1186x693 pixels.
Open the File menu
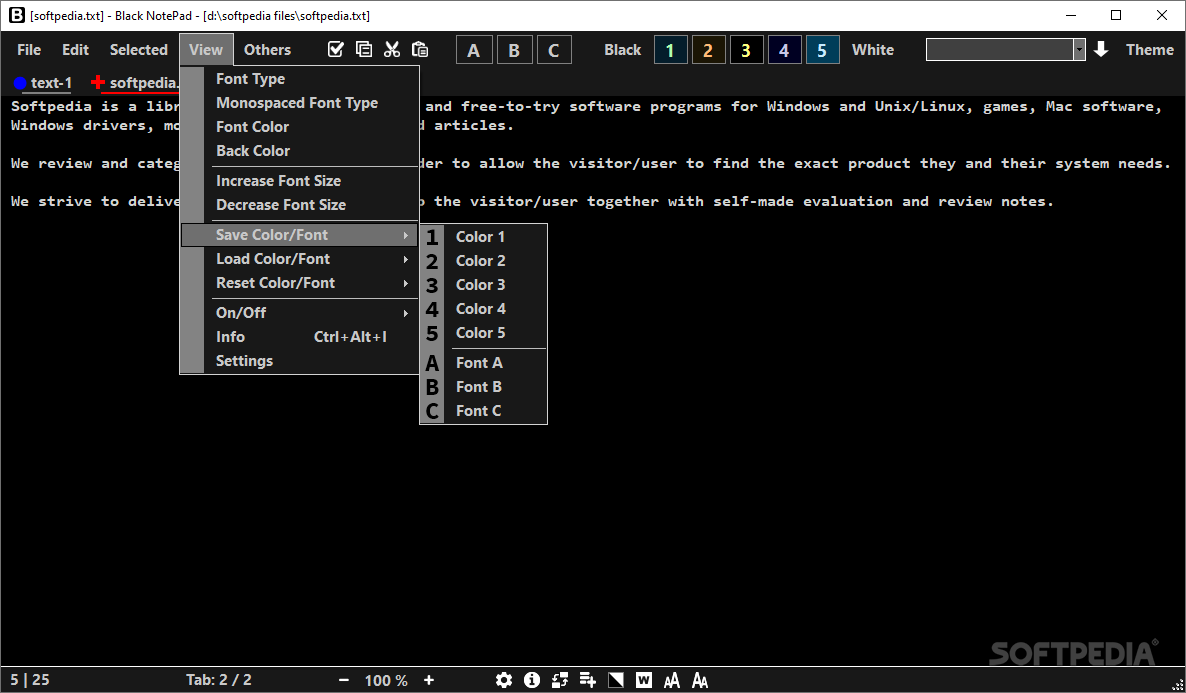pos(29,50)
